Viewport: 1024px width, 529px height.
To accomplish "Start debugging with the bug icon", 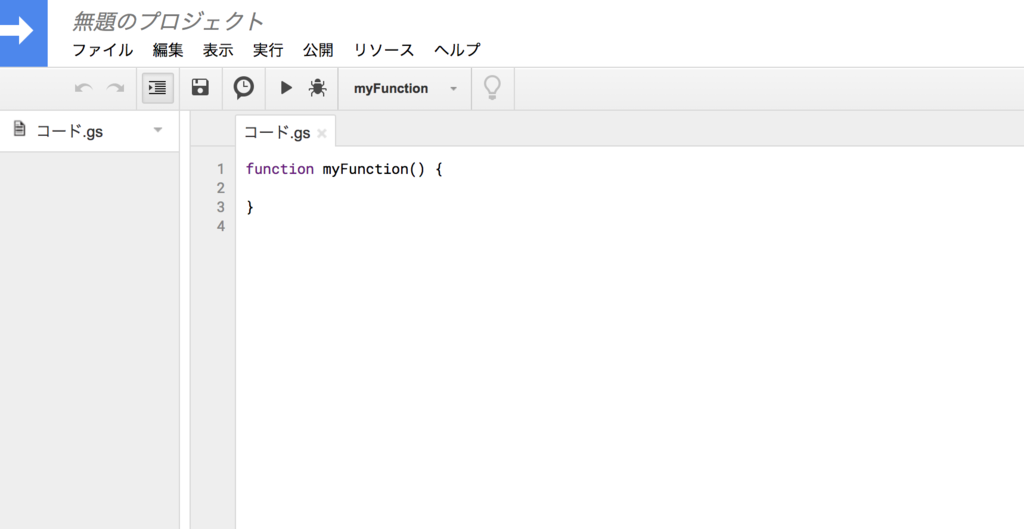I will click(317, 88).
